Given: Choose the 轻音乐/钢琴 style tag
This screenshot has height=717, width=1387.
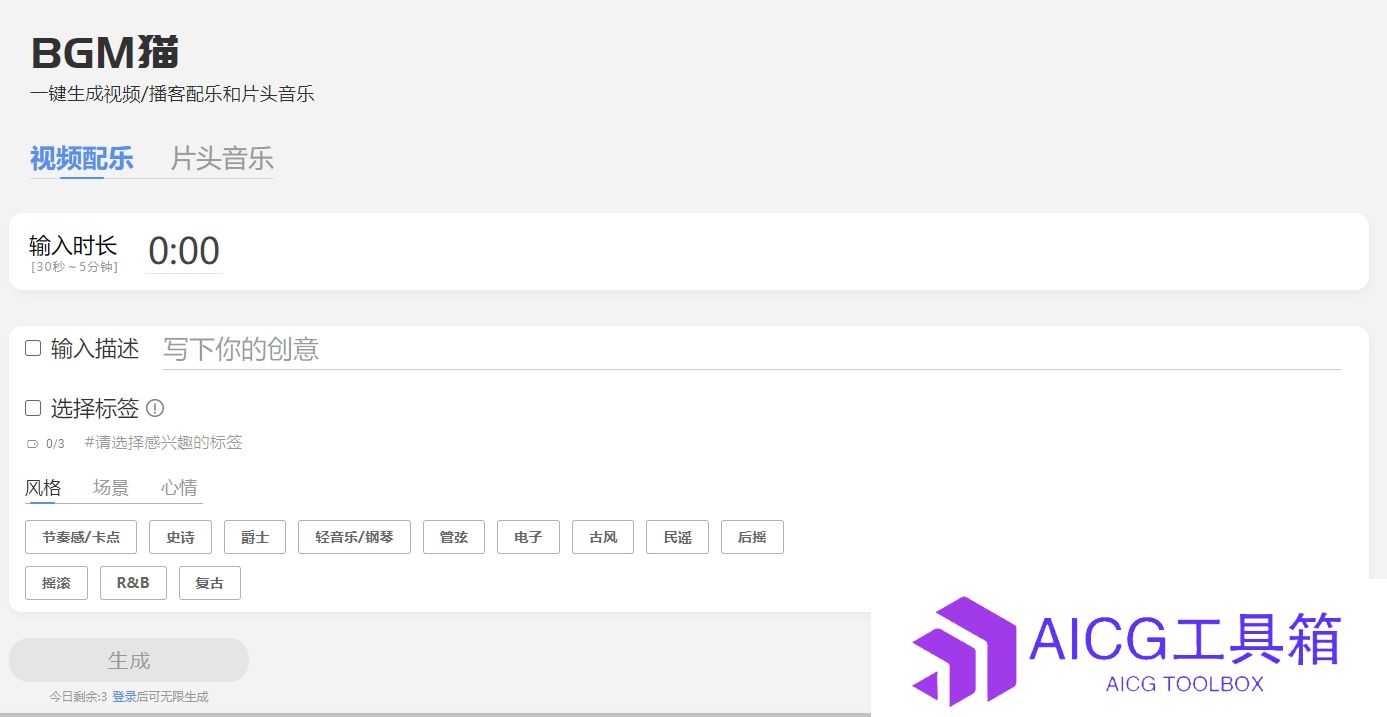Looking at the screenshot, I should click(x=354, y=537).
